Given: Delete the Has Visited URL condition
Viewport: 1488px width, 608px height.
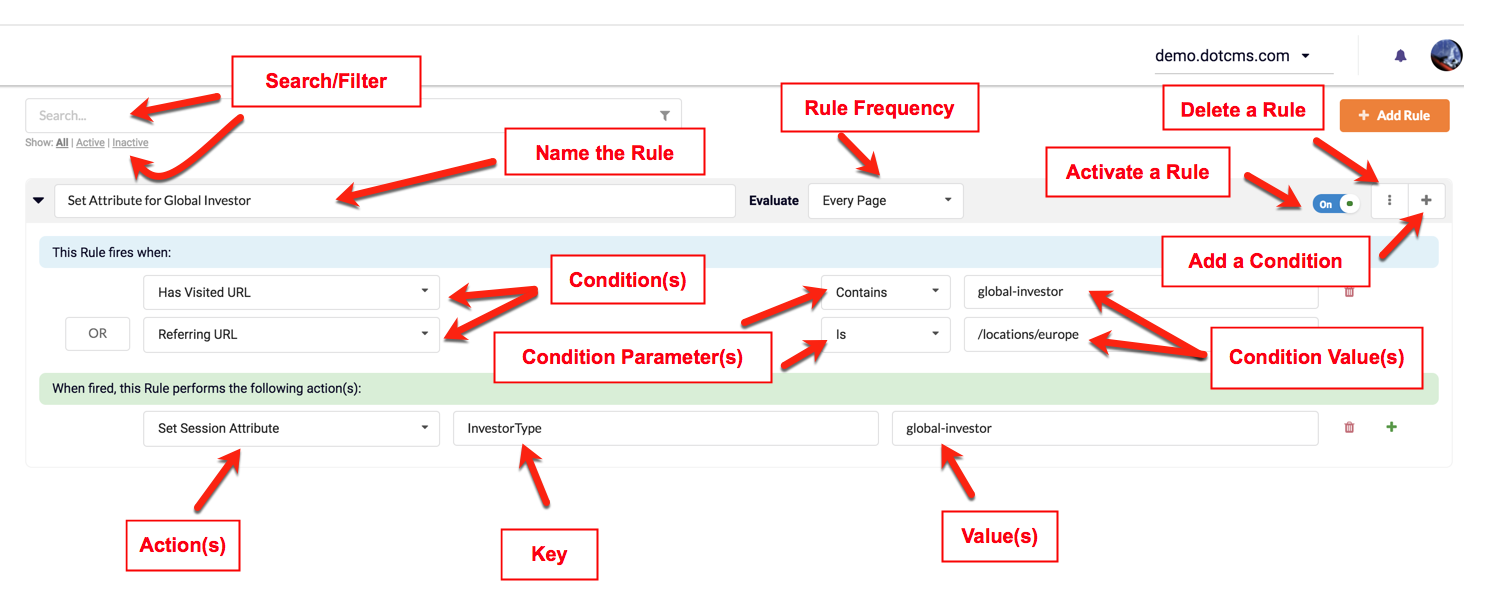Looking at the screenshot, I should [1349, 292].
